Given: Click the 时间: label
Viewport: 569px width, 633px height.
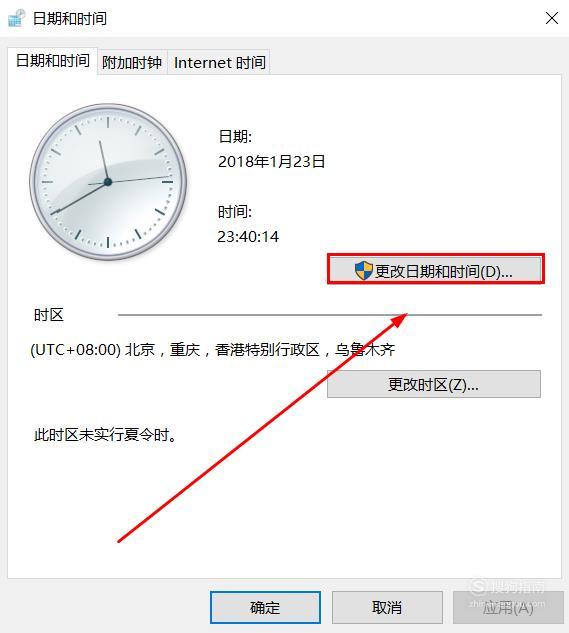Looking at the screenshot, I should click(x=235, y=212).
